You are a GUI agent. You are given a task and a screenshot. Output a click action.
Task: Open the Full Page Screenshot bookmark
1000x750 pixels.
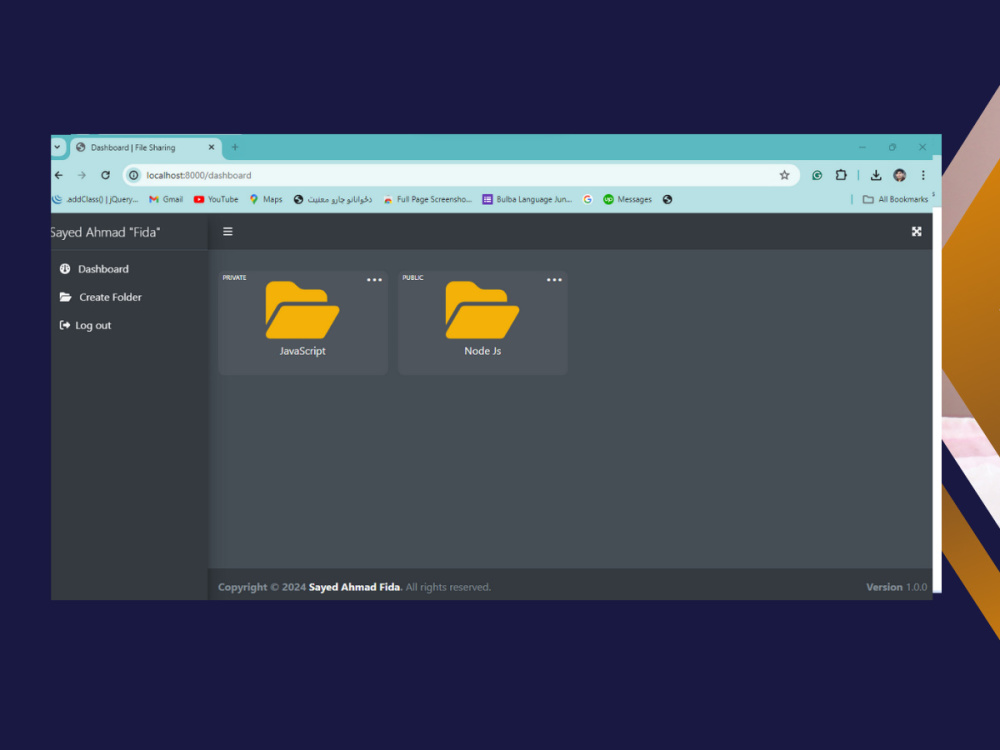click(427, 200)
